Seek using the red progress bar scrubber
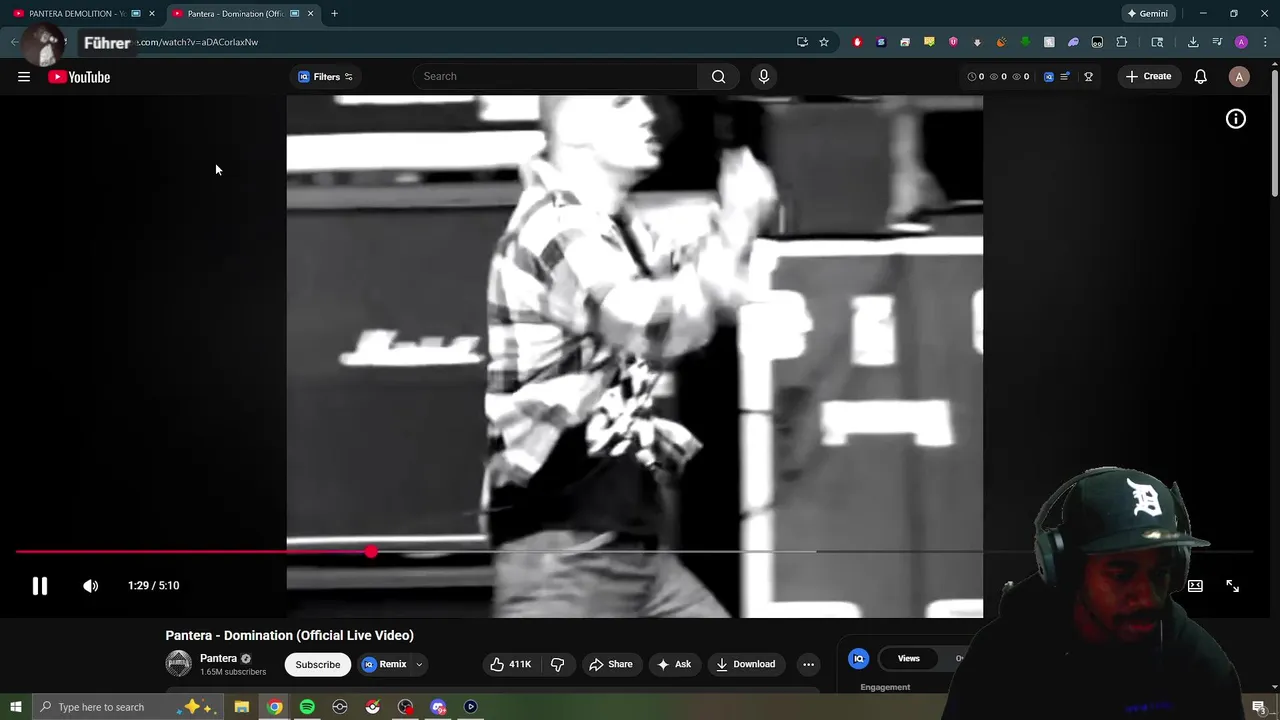 [371, 552]
